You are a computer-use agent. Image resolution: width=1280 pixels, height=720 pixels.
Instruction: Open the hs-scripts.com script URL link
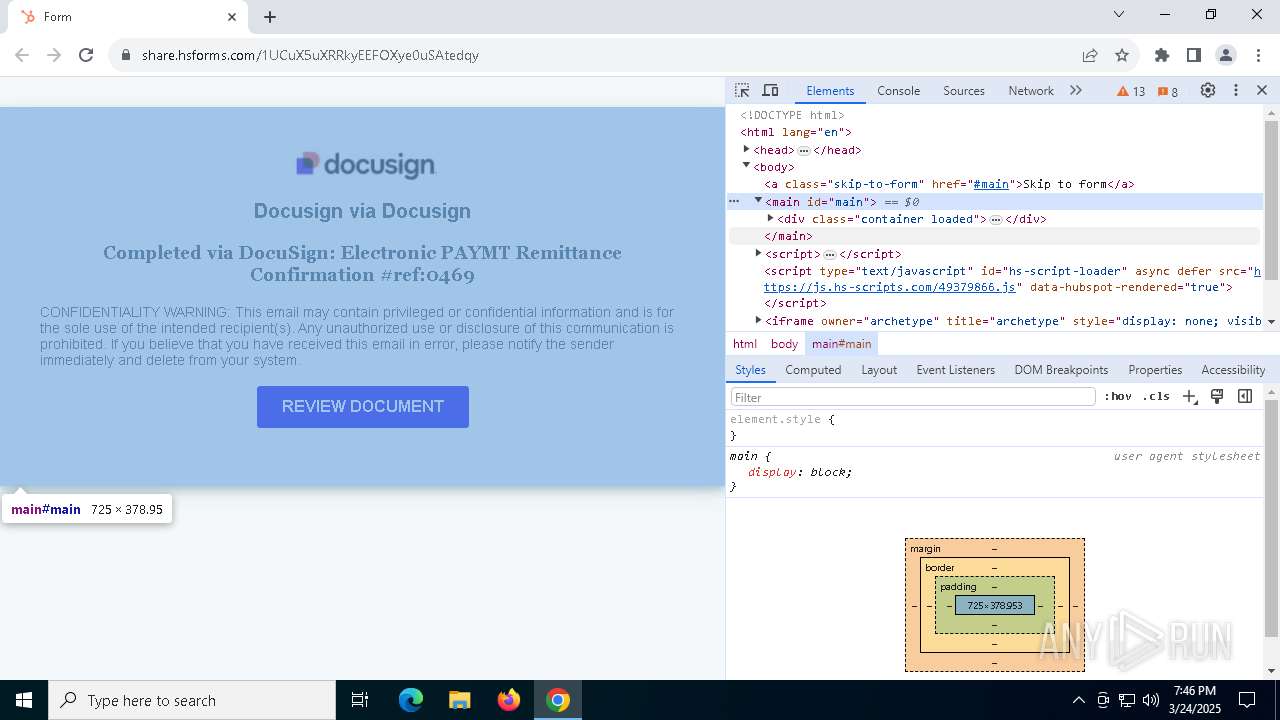(890, 287)
